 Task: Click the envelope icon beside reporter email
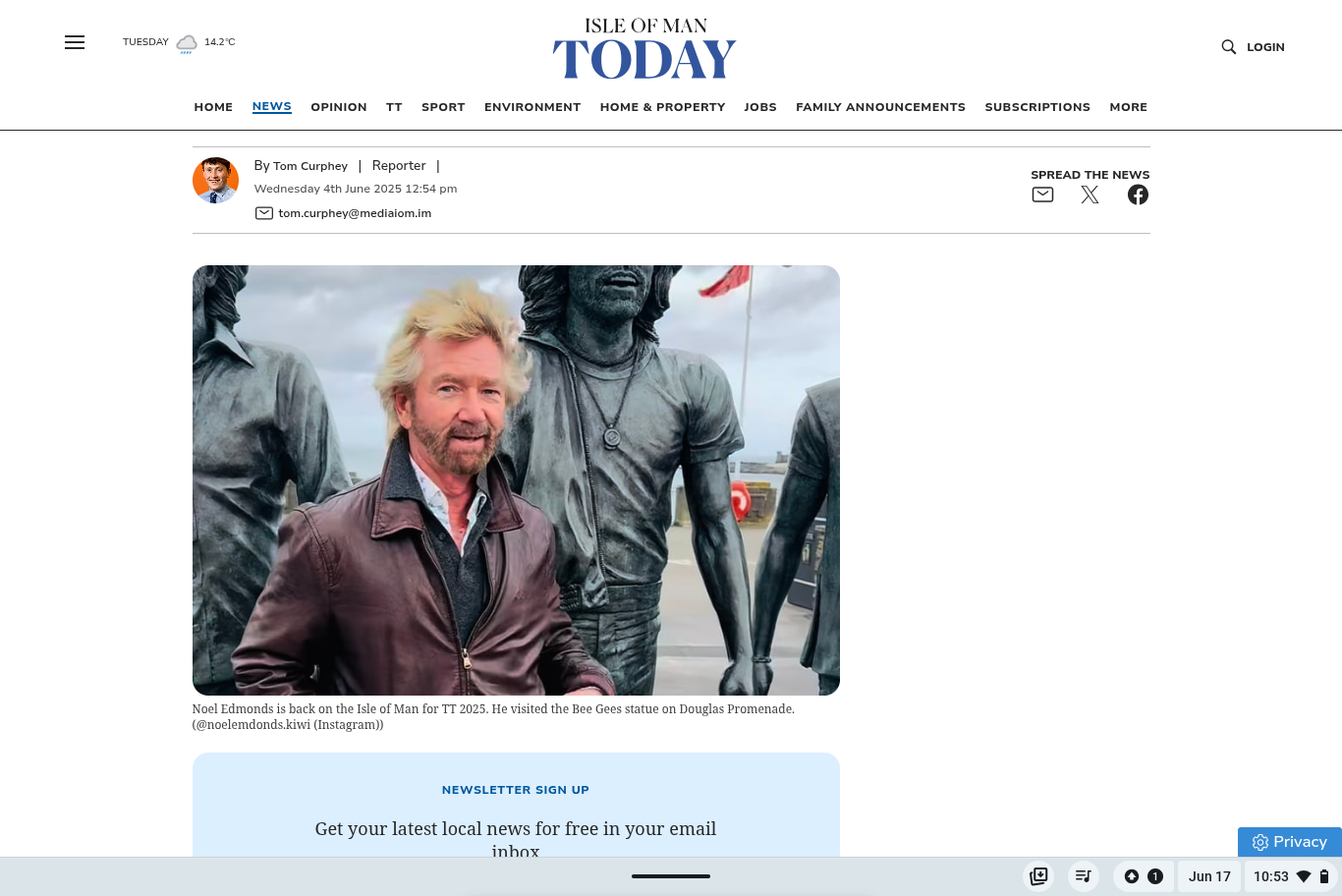(x=263, y=213)
